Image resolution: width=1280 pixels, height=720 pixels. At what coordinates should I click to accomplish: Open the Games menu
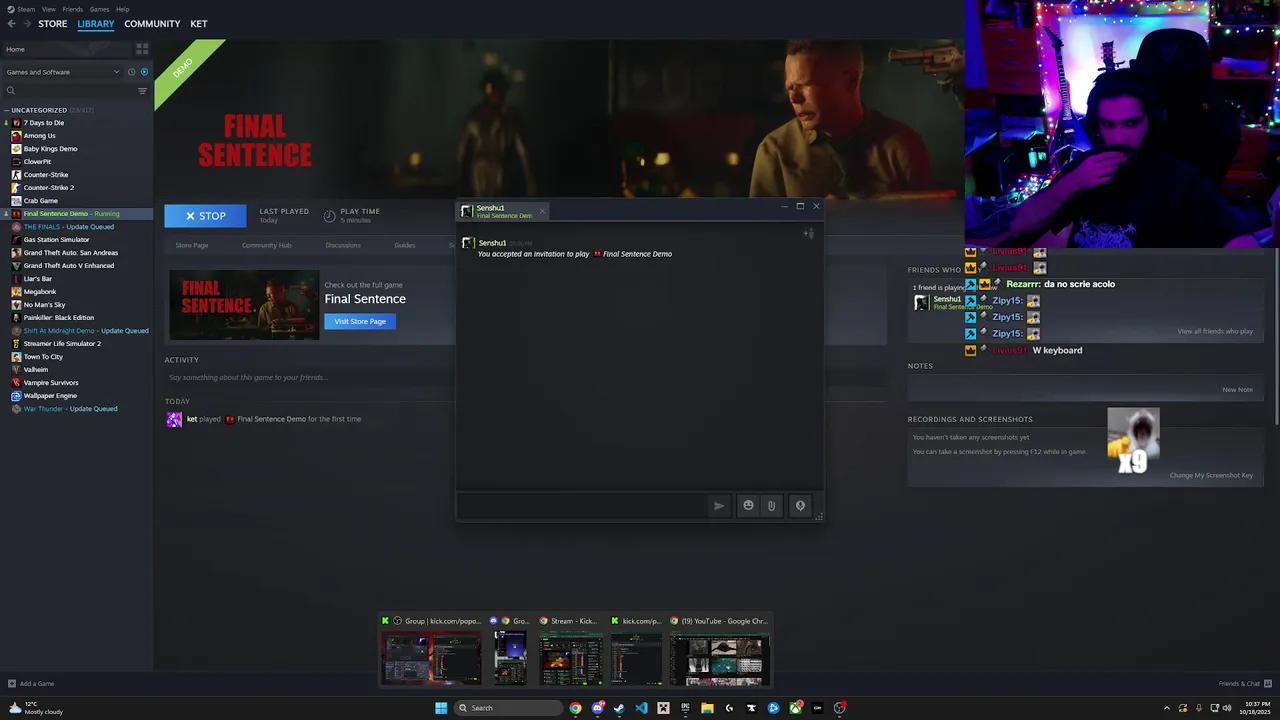coord(99,9)
